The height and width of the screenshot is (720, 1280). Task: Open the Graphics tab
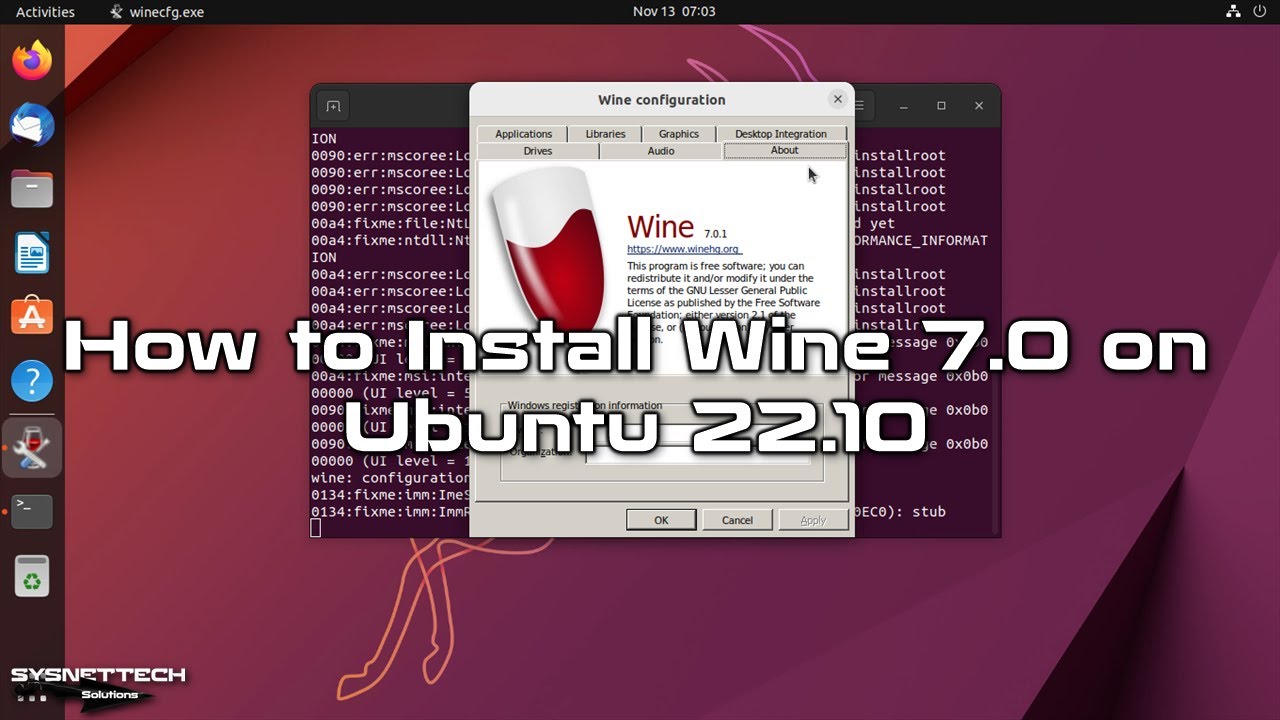tap(679, 134)
